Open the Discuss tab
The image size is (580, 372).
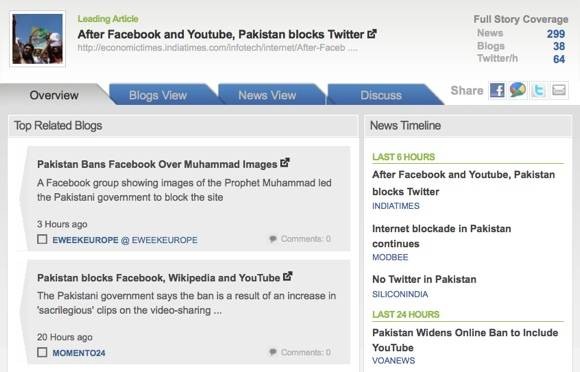tap(381, 95)
